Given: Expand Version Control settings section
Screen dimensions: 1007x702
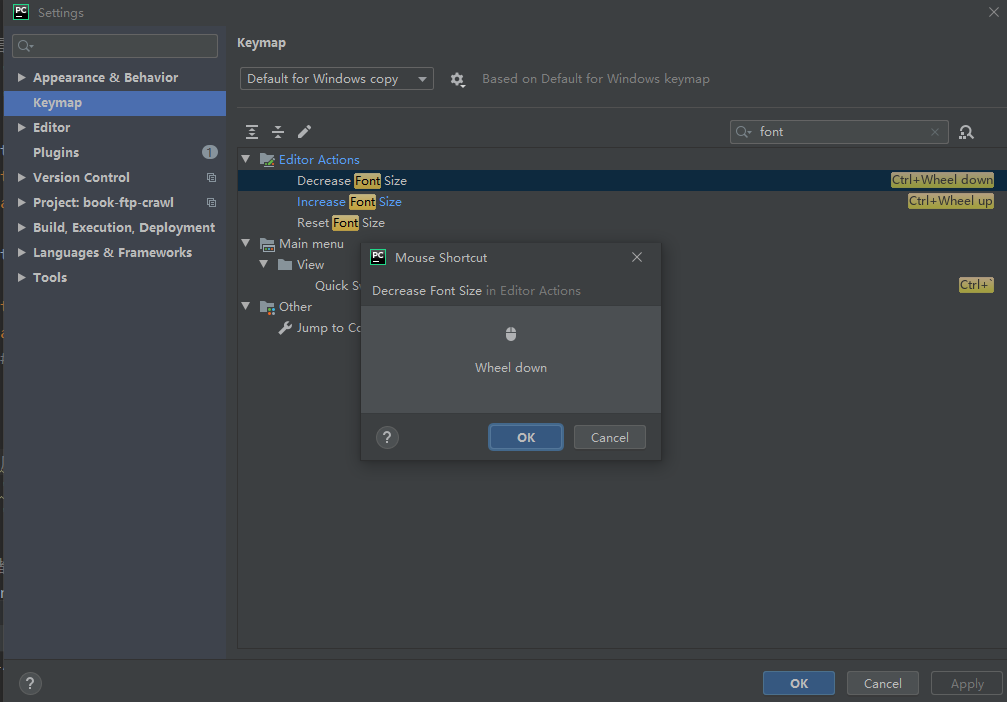Looking at the screenshot, I should point(22,177).
